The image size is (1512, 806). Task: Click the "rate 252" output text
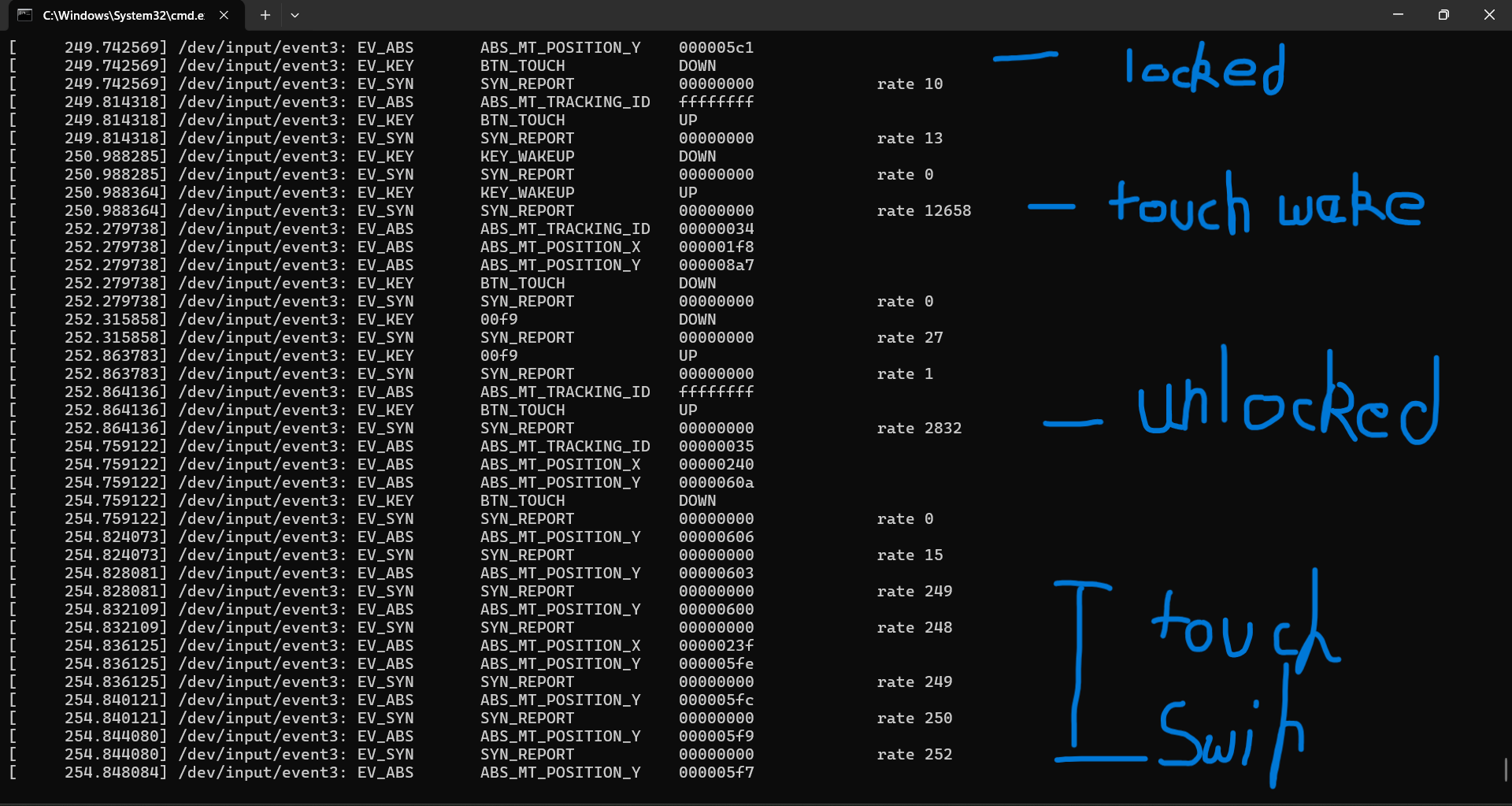pos(914,755)
